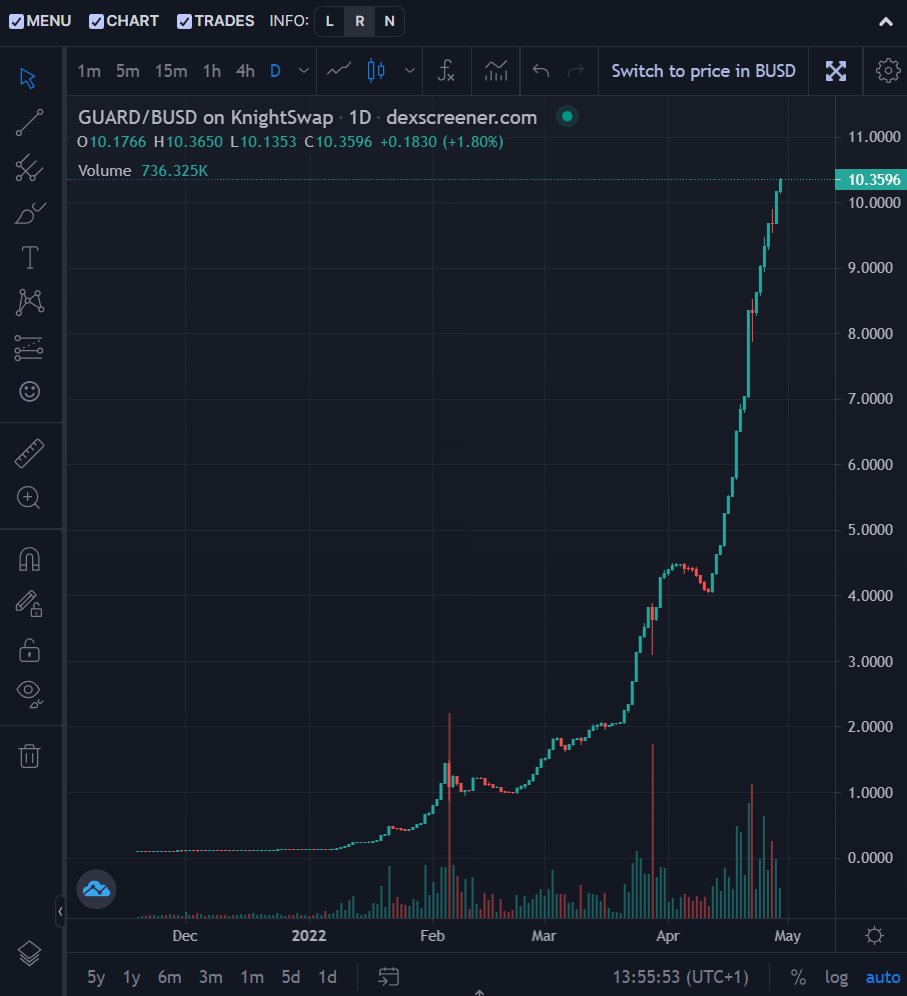The image size is (907, 996).
Task: Select the pattern drawing tool
Action: click(29, 302)
